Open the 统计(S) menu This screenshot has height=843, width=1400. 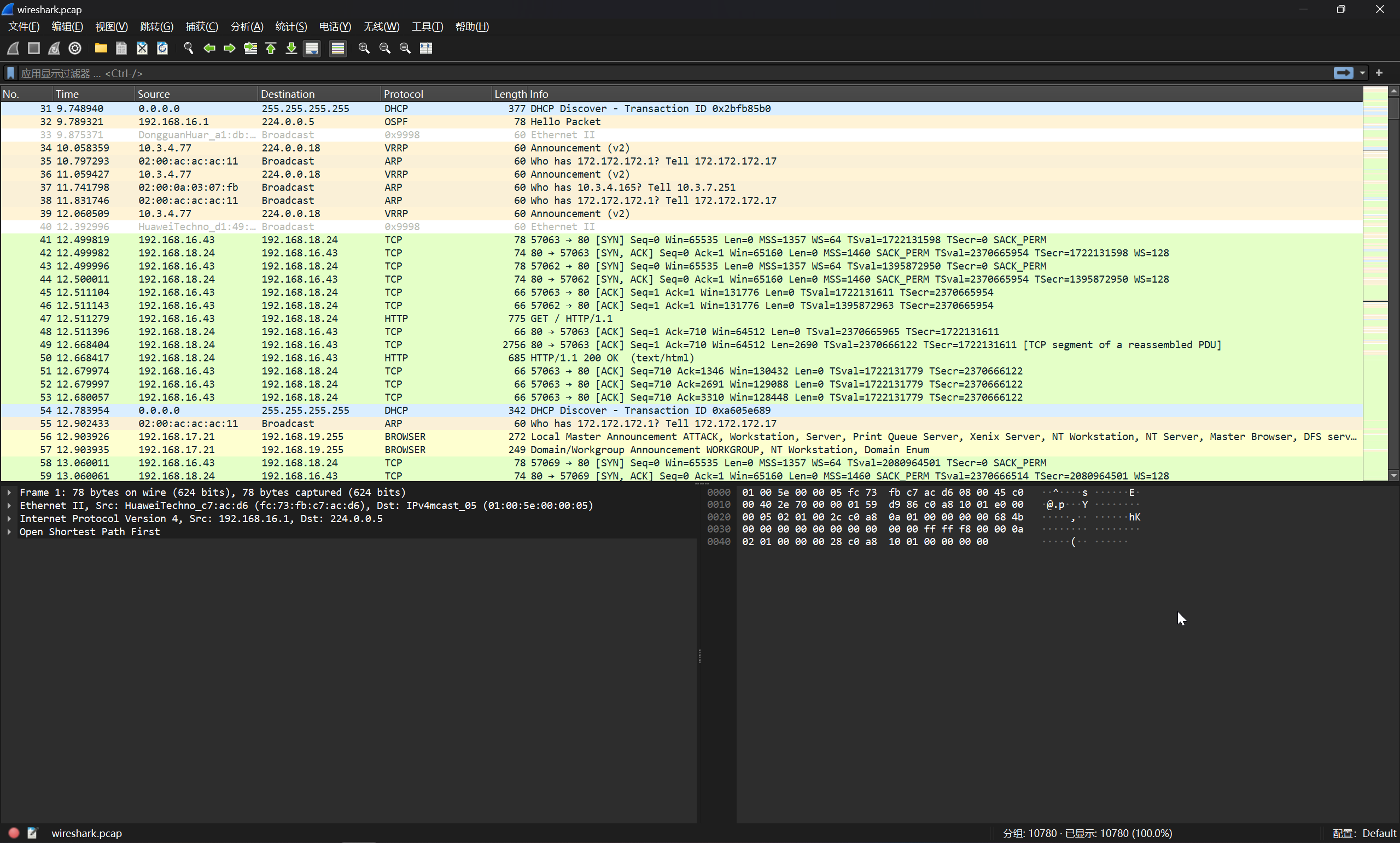tap(291, 27)
